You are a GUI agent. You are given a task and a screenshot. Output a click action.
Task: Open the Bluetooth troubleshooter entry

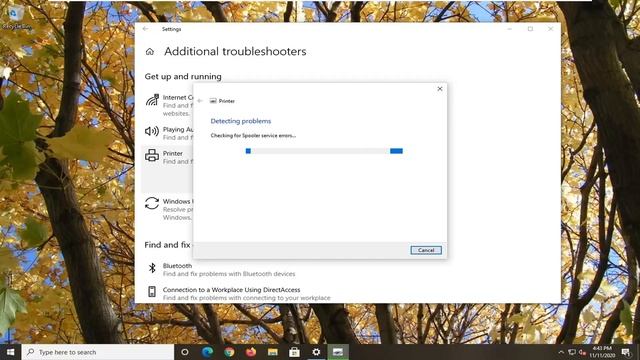(229, 270)
